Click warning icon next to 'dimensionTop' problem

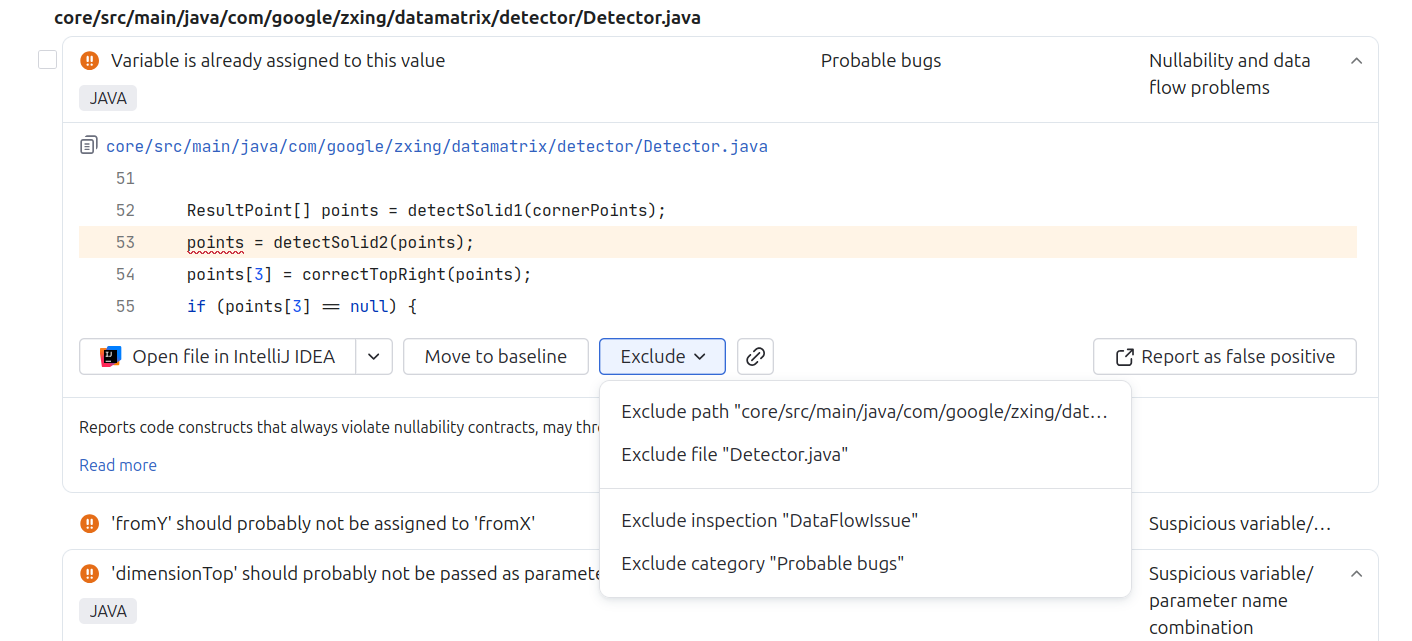pos(90,574)
